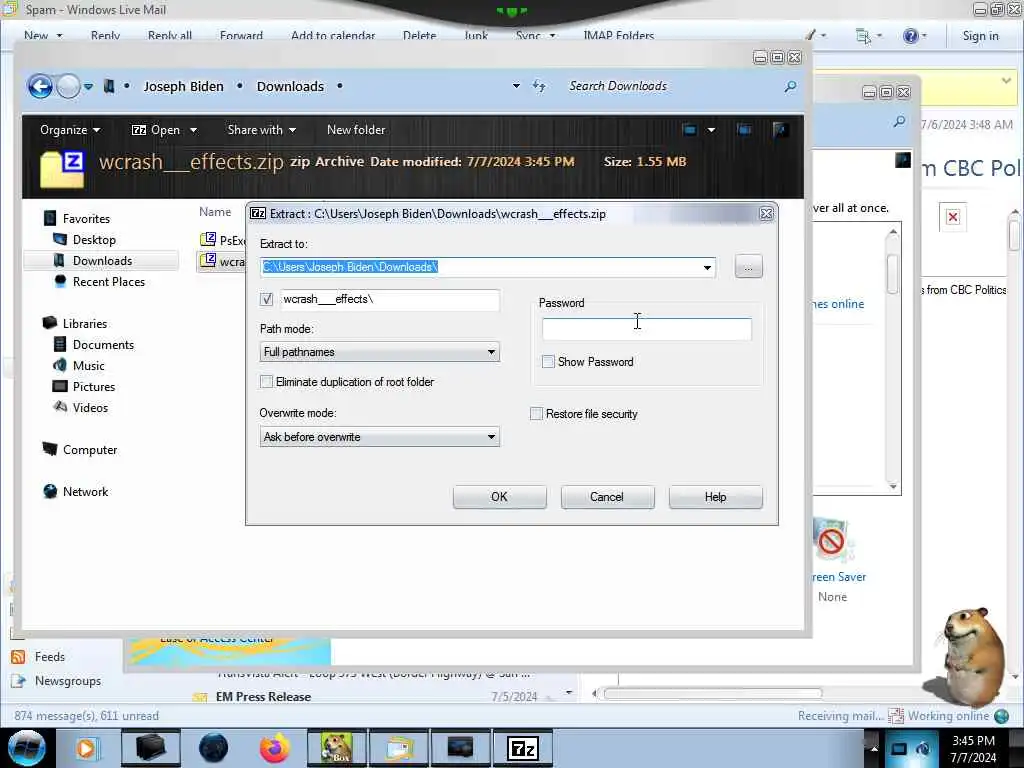Select Recent Places in navigation pane
This screenshot has height=768, width=1024.
point(108,281)
